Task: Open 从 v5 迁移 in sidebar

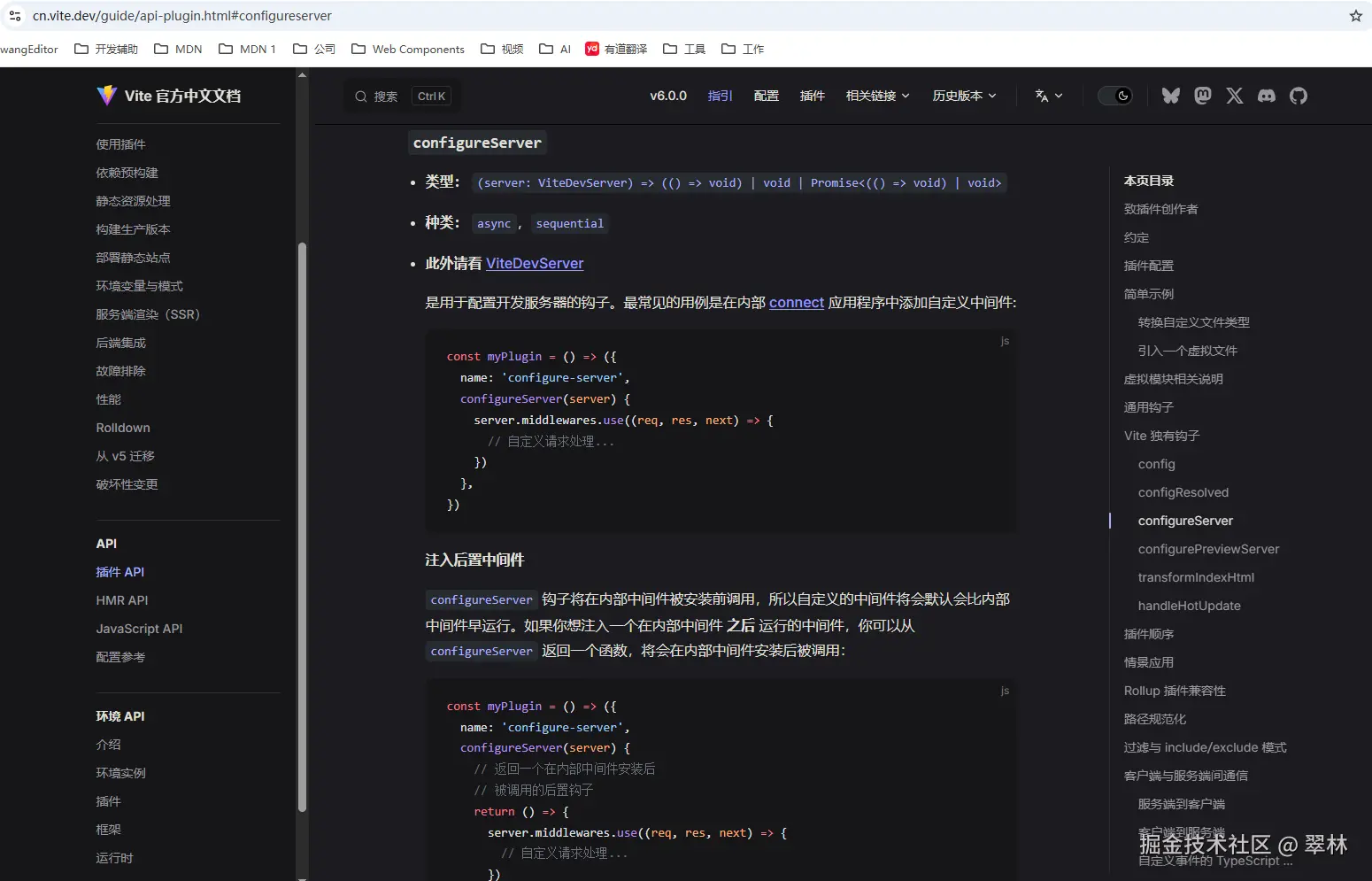Action: [x=126, y=456]
